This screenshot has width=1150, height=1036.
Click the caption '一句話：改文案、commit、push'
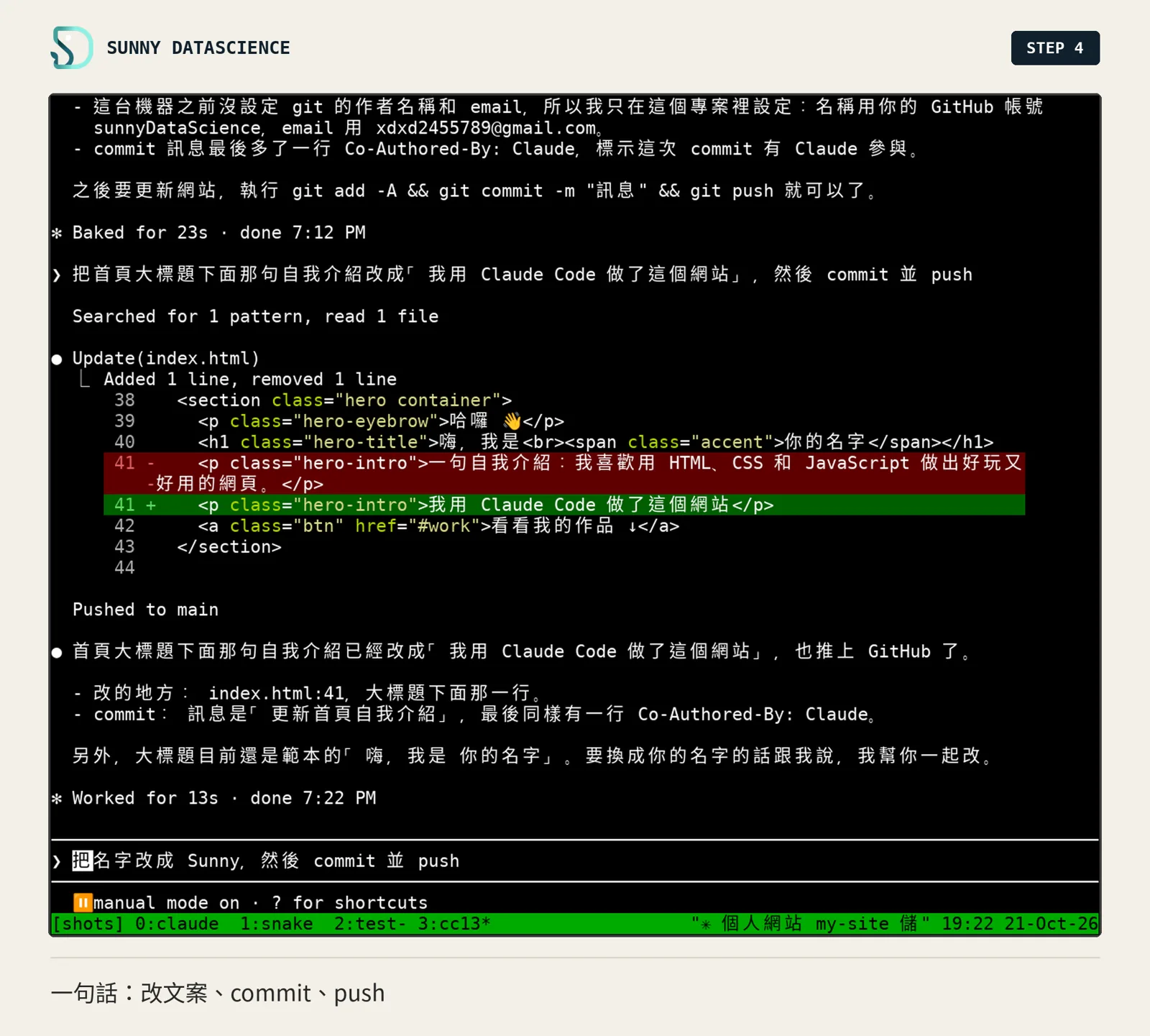coord(218,993)
